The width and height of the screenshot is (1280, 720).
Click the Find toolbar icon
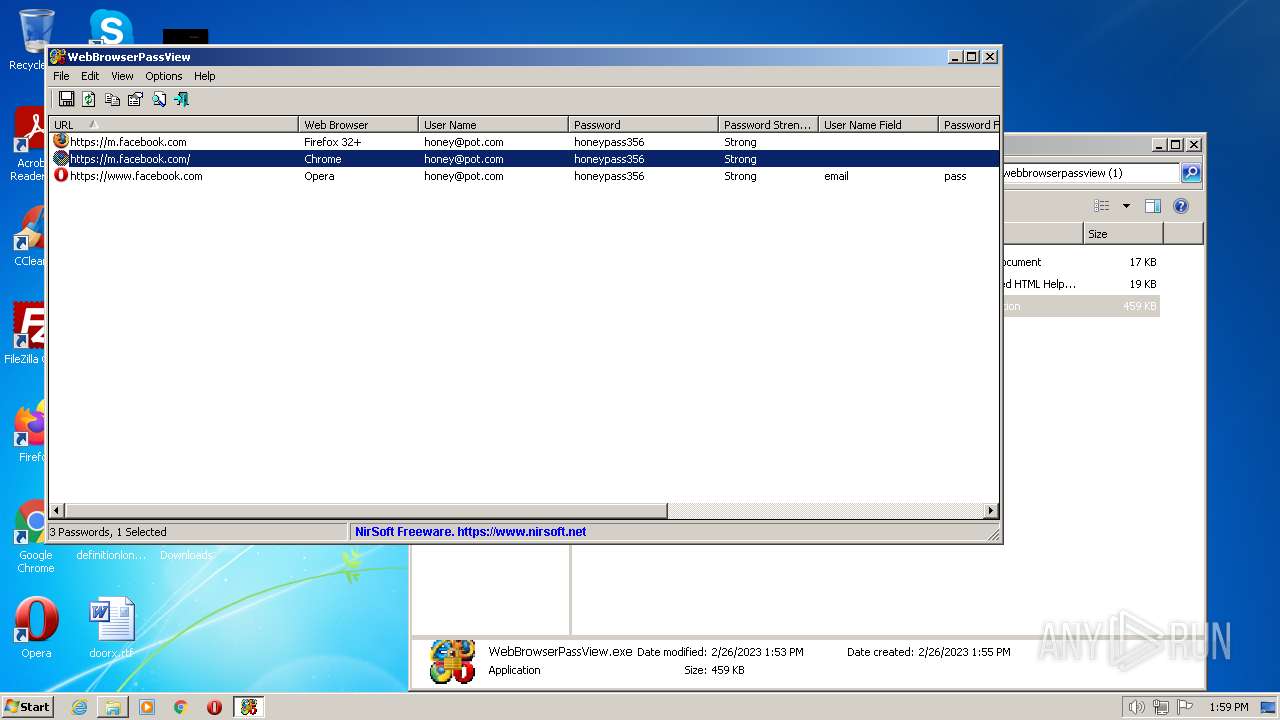[158, 98]
